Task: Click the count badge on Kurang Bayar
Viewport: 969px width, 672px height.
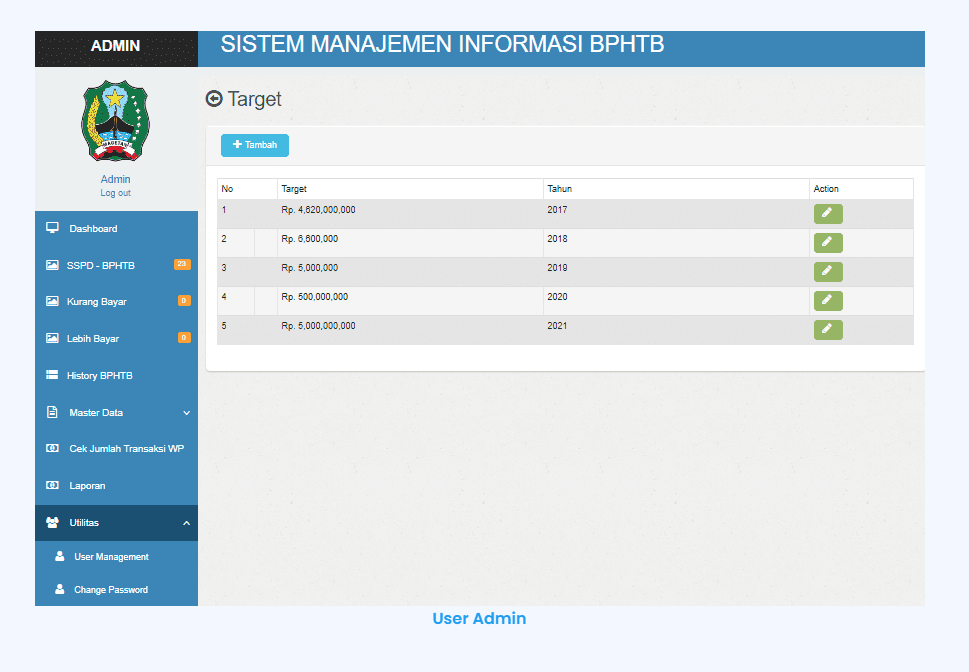Action: point(184,301)
